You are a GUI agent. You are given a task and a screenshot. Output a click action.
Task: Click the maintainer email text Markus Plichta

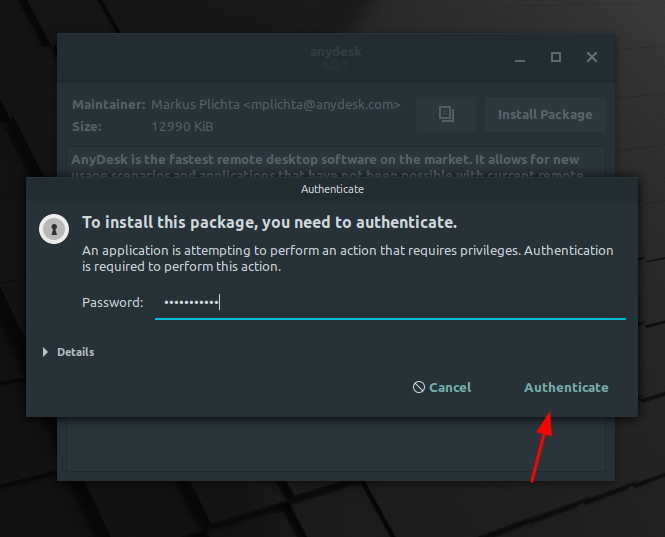[x=276, y=105]
